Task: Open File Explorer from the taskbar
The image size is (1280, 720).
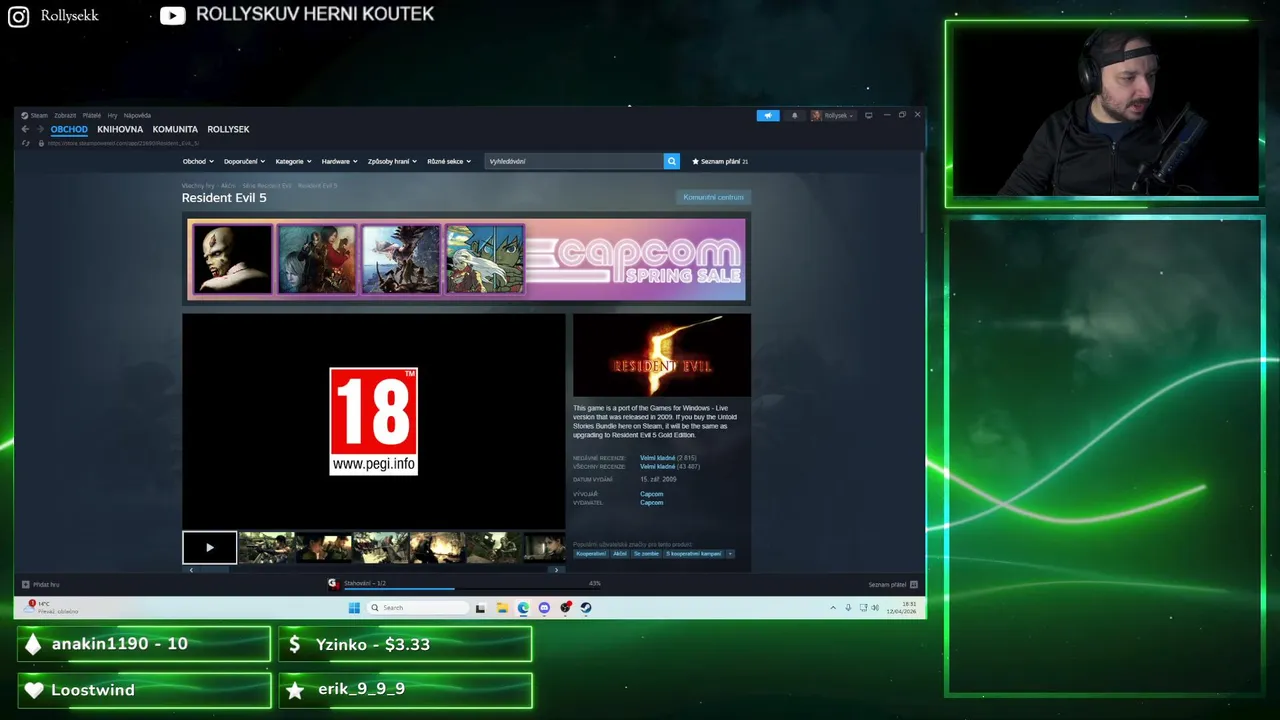Action: 502,607
